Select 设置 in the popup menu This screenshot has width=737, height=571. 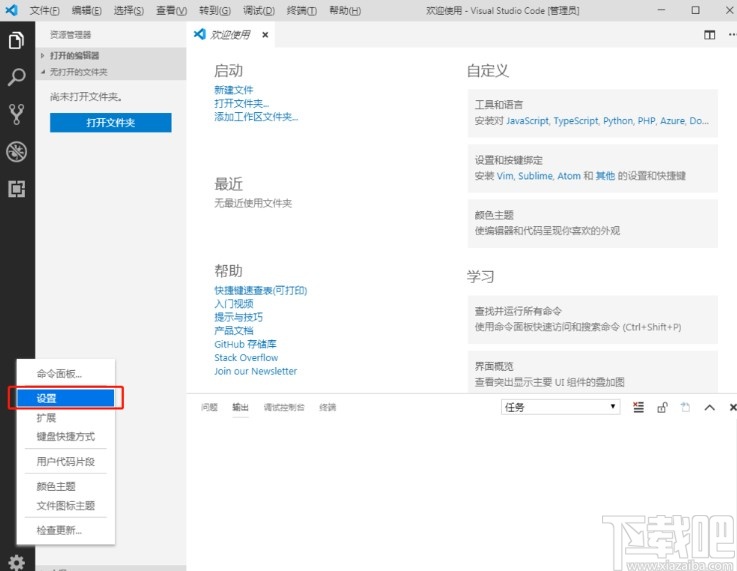point(66,398)
